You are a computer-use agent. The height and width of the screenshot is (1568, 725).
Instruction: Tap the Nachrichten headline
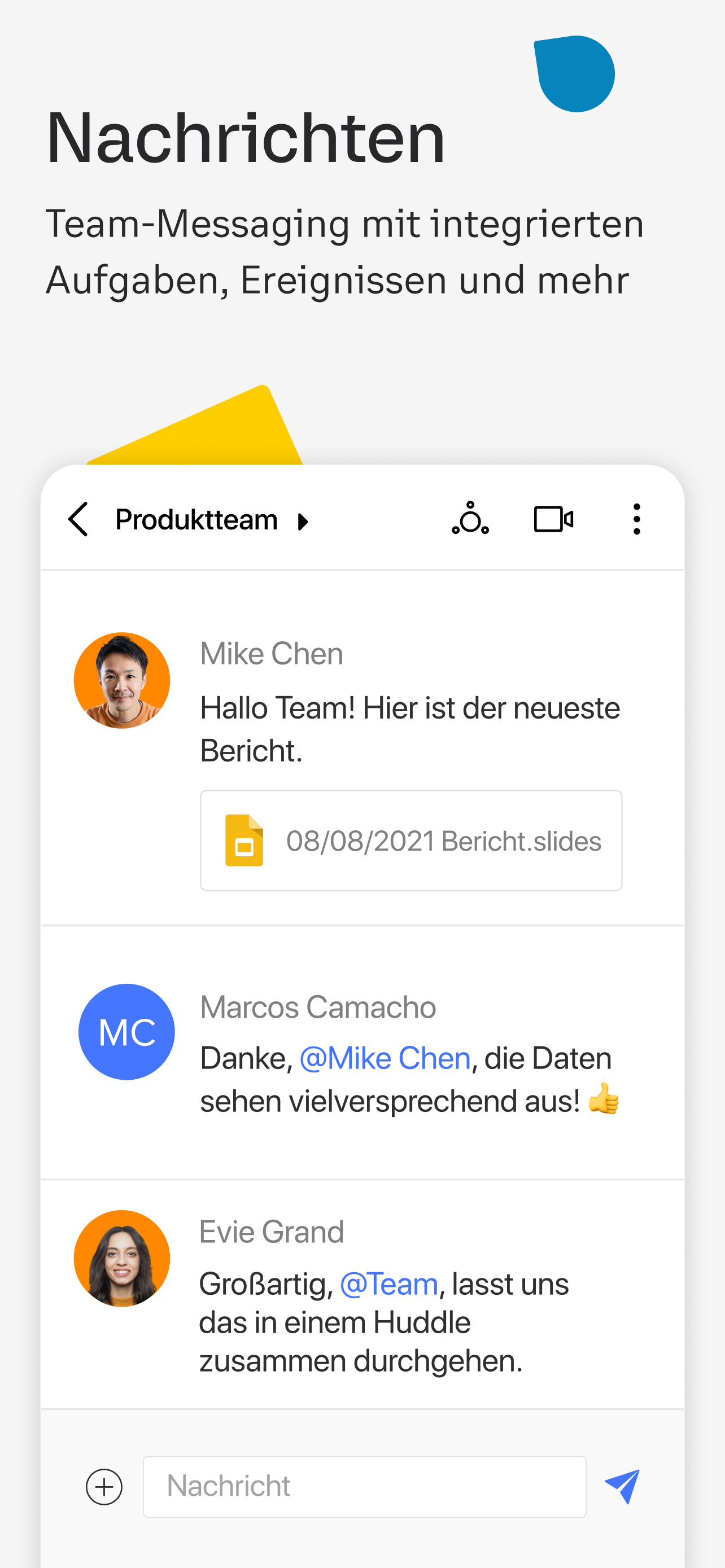coord(246,138)
